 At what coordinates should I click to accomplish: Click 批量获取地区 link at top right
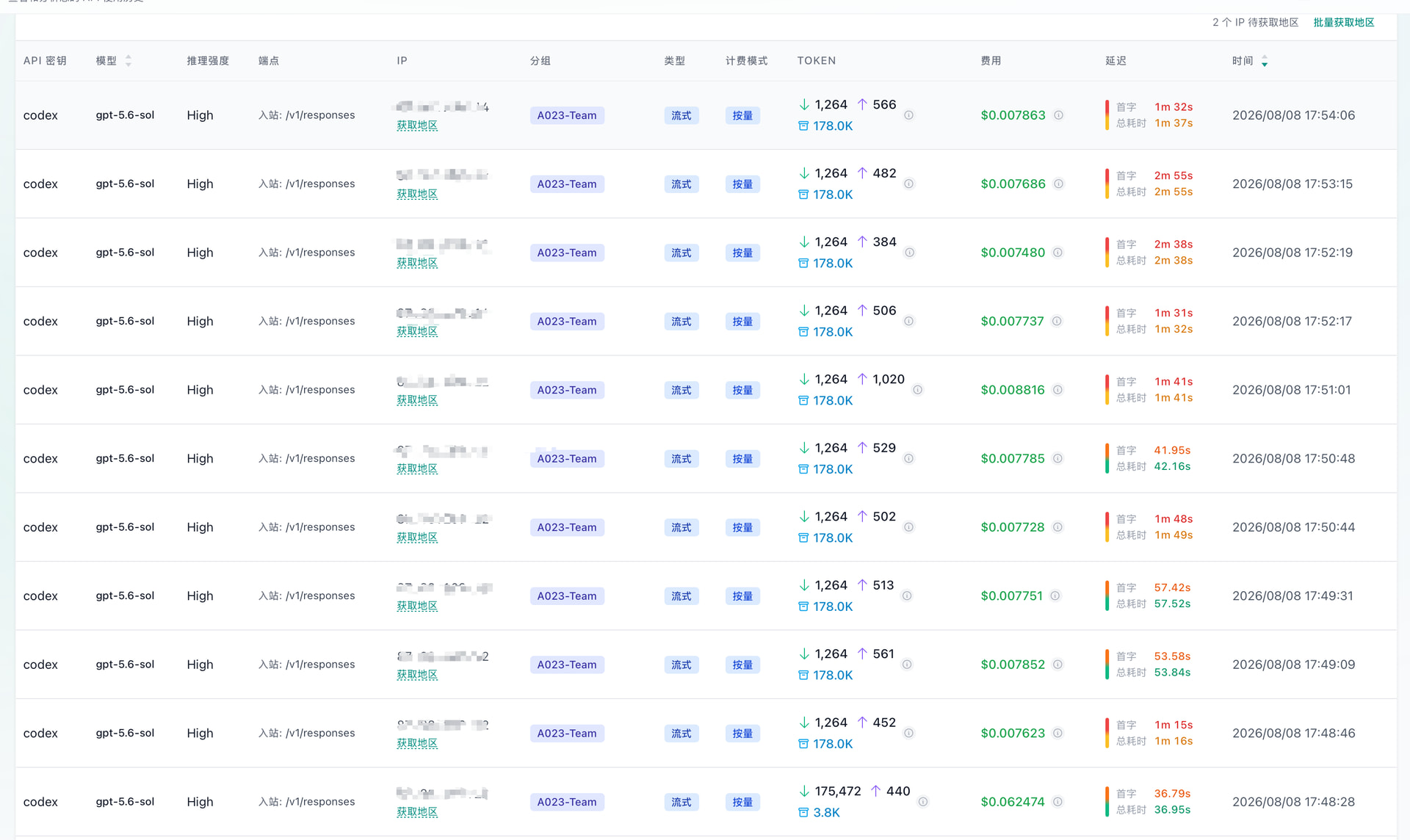tap(1344, 23)
